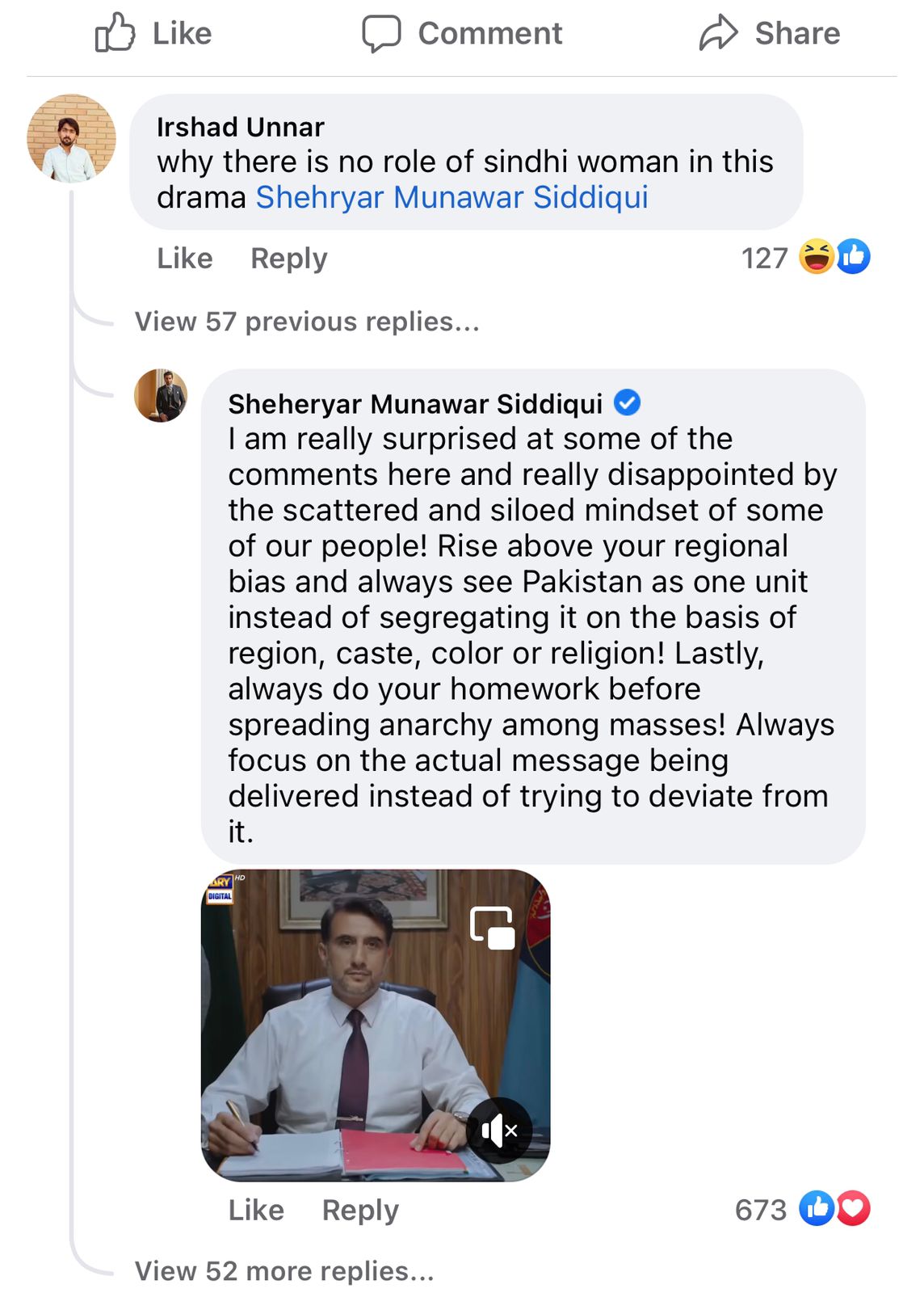Unmute the video using the speaker icon
The height and width of the screenshot is (1293, 924).
[499, 1130]
